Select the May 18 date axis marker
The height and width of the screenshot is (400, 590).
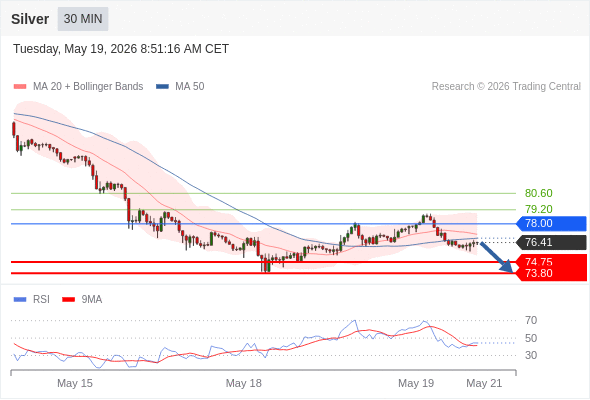click(x=243, y=383)
